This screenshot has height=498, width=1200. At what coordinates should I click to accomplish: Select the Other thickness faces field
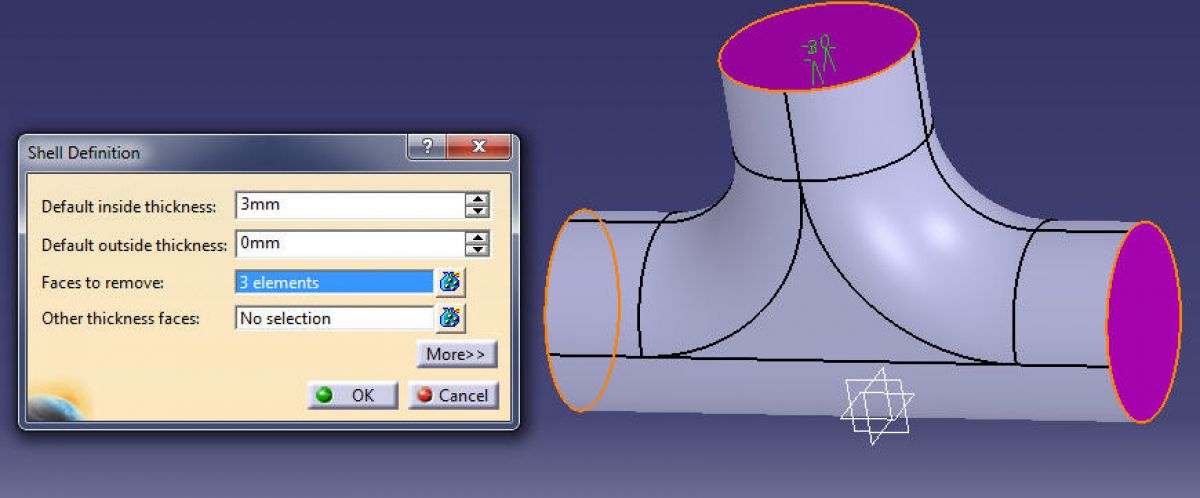334,318
